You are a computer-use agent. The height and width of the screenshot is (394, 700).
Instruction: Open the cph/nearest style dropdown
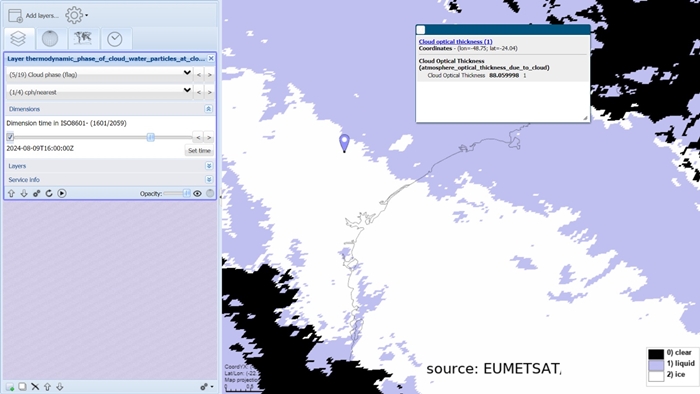pos(100,92)
